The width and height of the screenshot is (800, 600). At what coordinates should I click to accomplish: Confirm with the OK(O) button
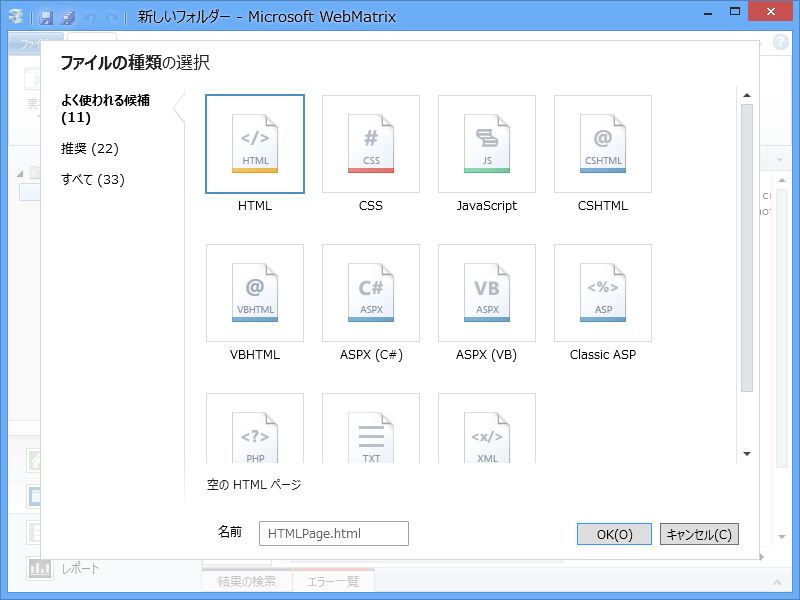click(x=614, y=534)
